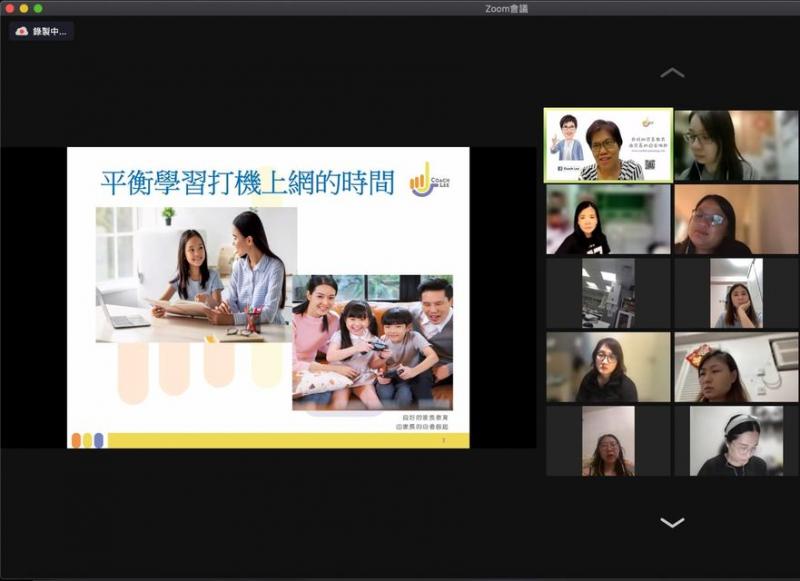Select the woman beside the air conditioner
The width and height of the screenshot is (800, 581).
[736, 367]
